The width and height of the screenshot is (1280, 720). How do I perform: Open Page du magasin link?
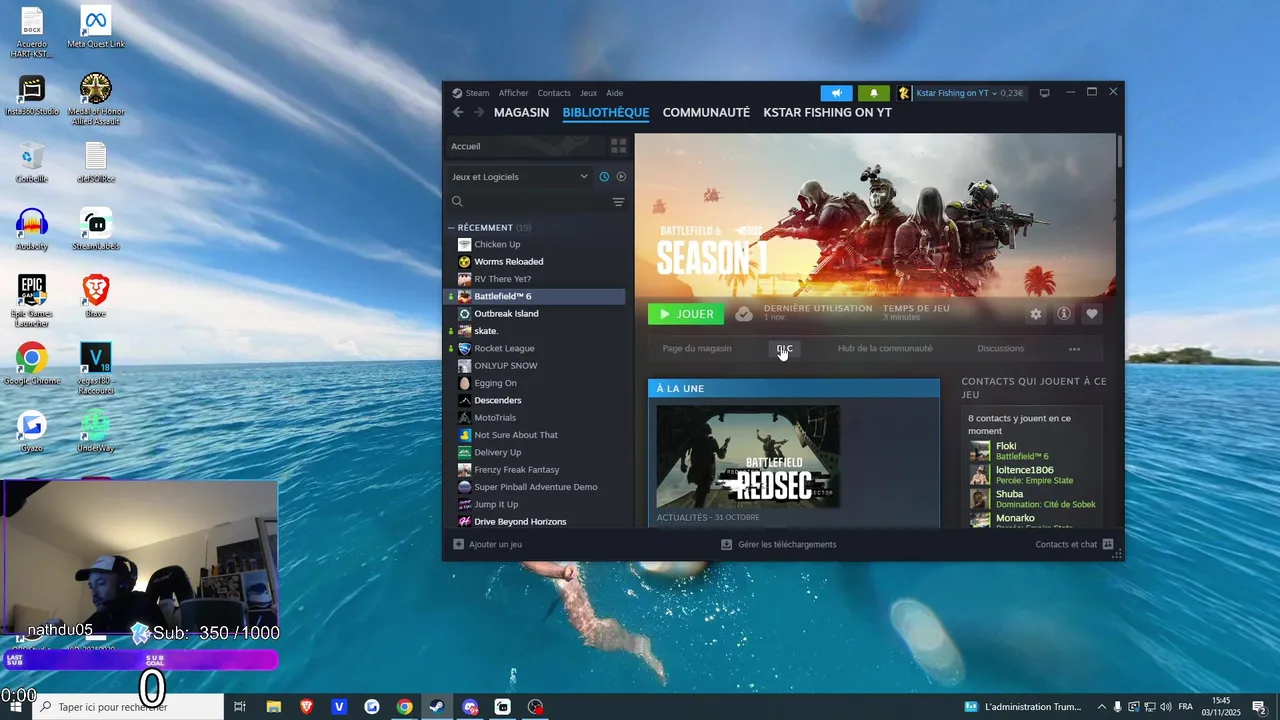pos(697,349)
